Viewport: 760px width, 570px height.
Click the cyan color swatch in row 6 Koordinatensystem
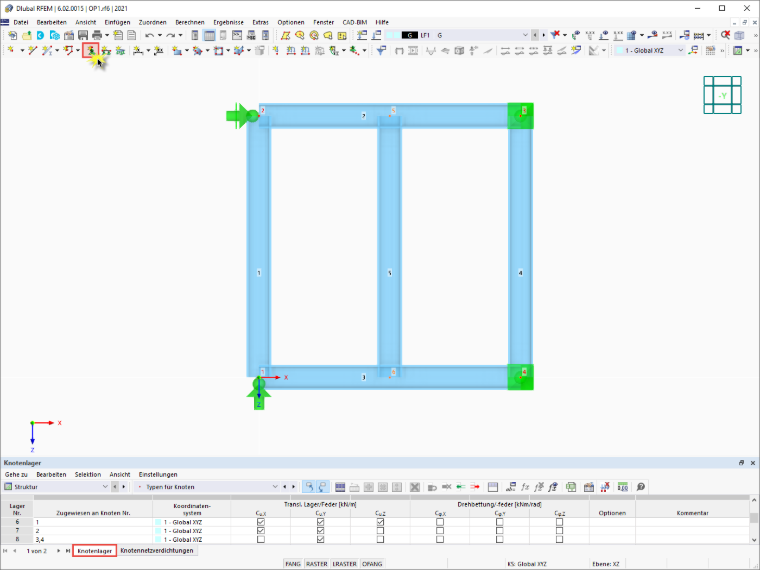pos(158,522)
